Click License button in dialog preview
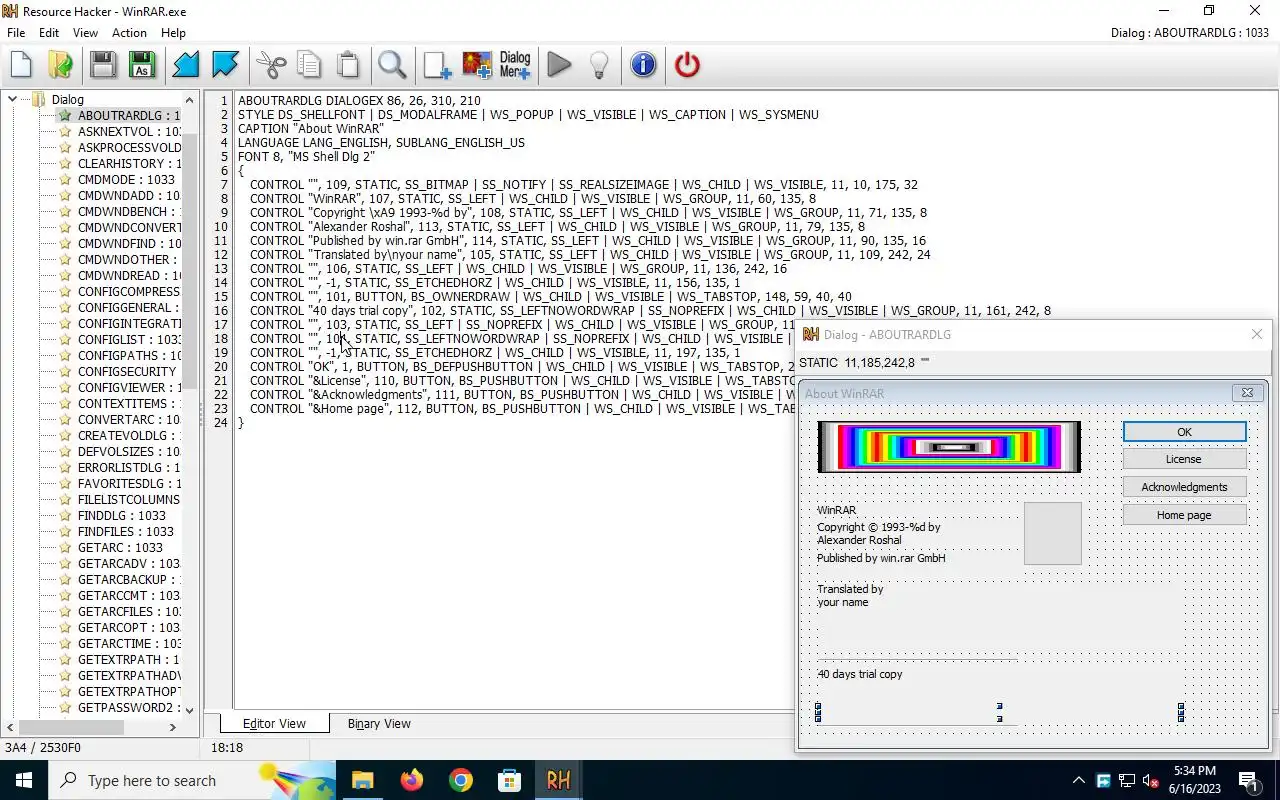This screenshot has width=1280, height=800. [x=1184, y=459]
